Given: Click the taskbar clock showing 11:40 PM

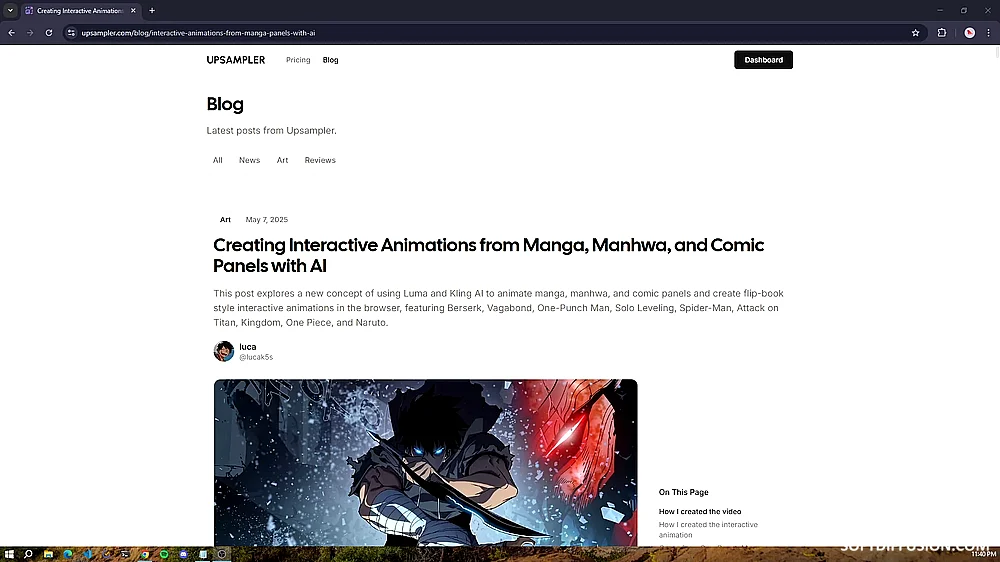Looking at the screenshot, I should pyautogui.click(x=983, y=554).
